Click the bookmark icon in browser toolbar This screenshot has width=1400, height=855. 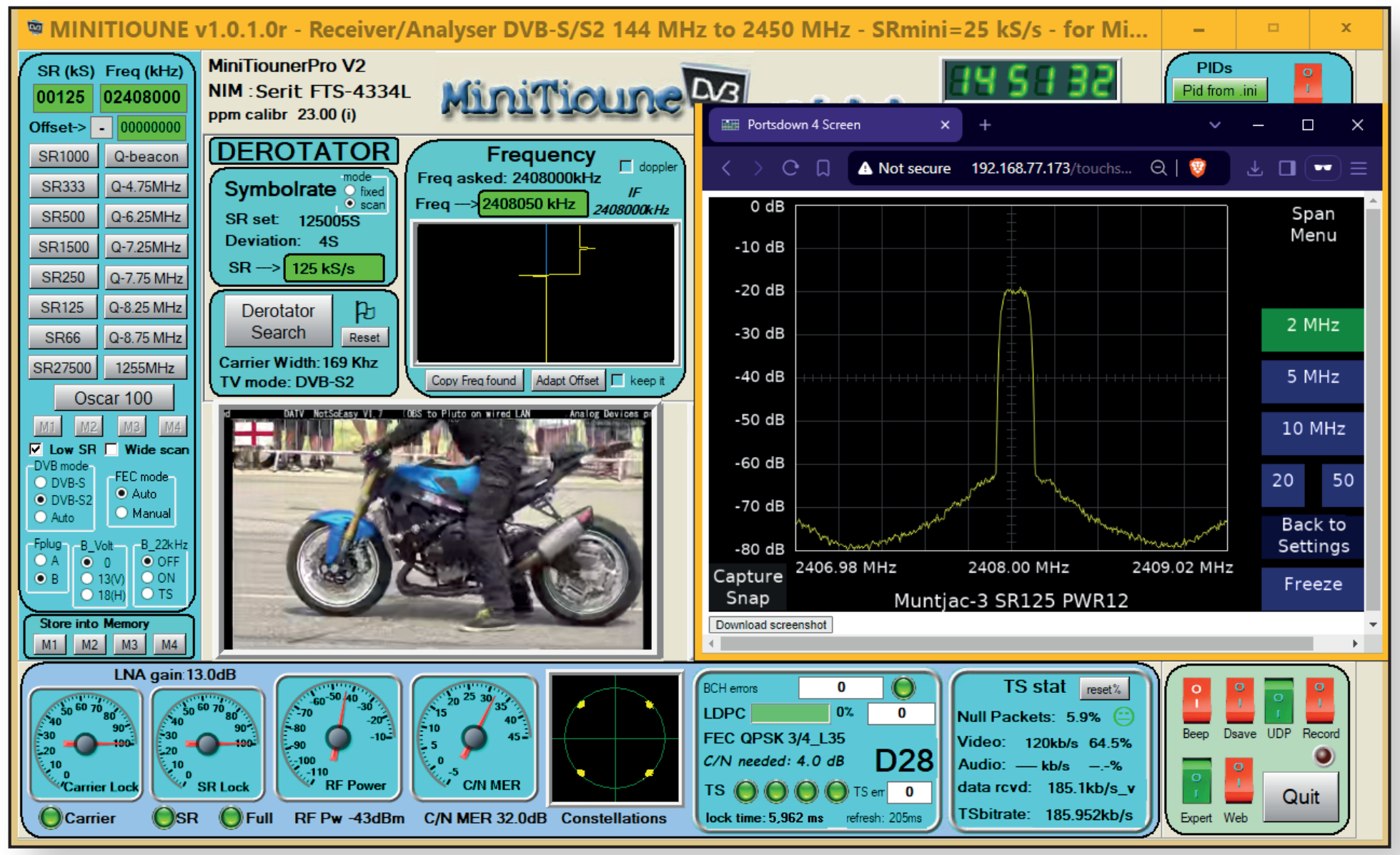[x=823, y=168]
